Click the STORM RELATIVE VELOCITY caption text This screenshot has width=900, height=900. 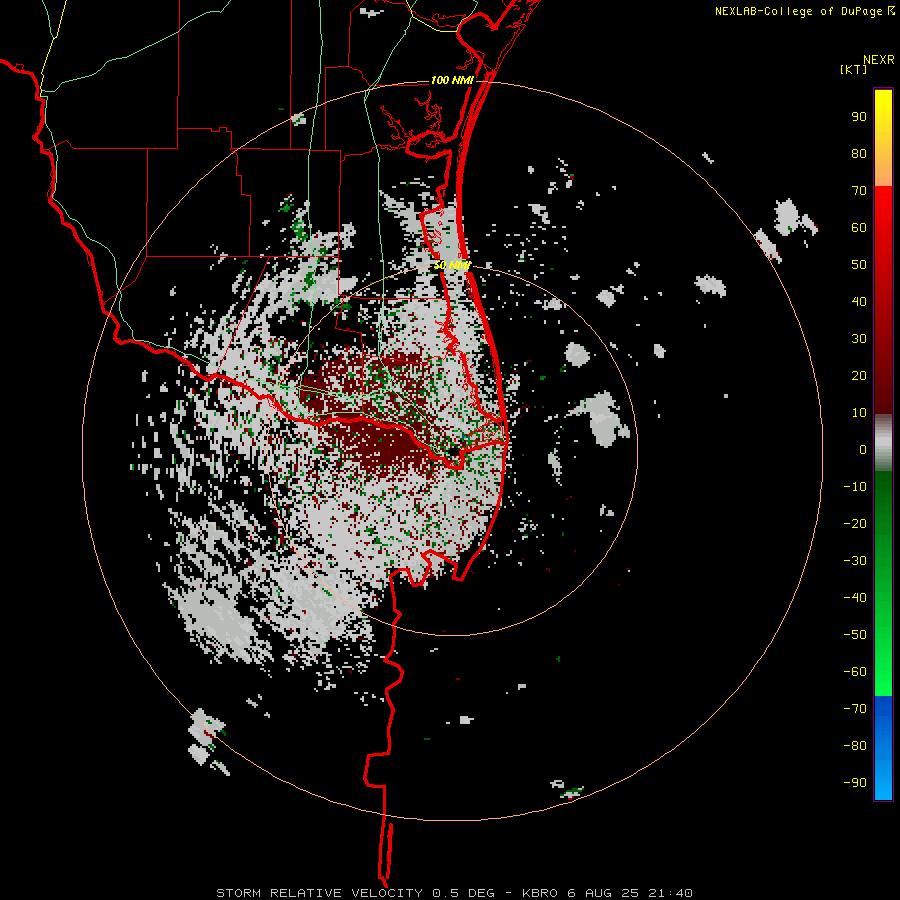(319, 893)
